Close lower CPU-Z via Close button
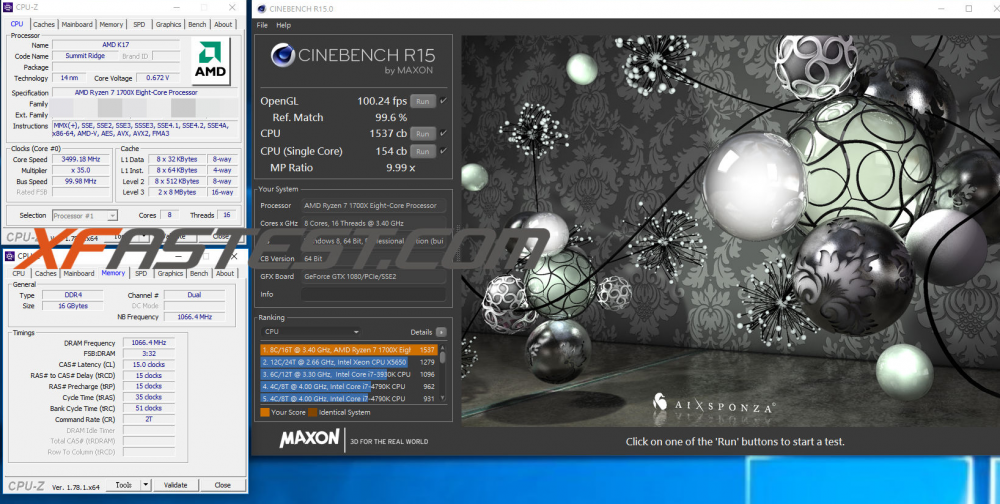This screenshot has height=504, width=1000. tap(223, 485)
